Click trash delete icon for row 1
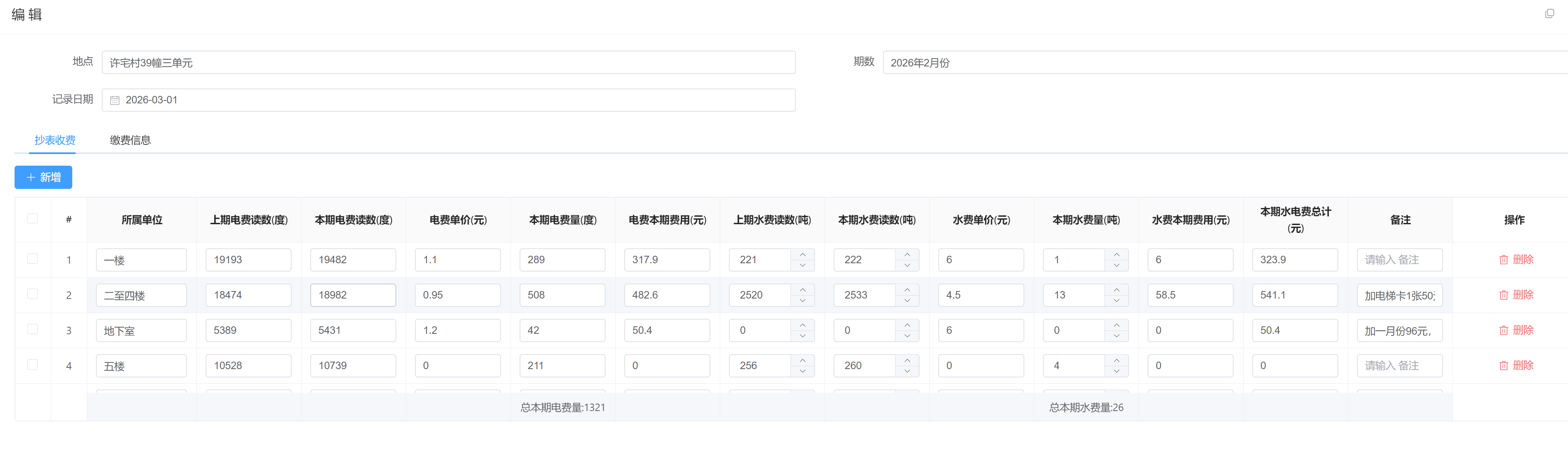 click(x=1503, y=260)
